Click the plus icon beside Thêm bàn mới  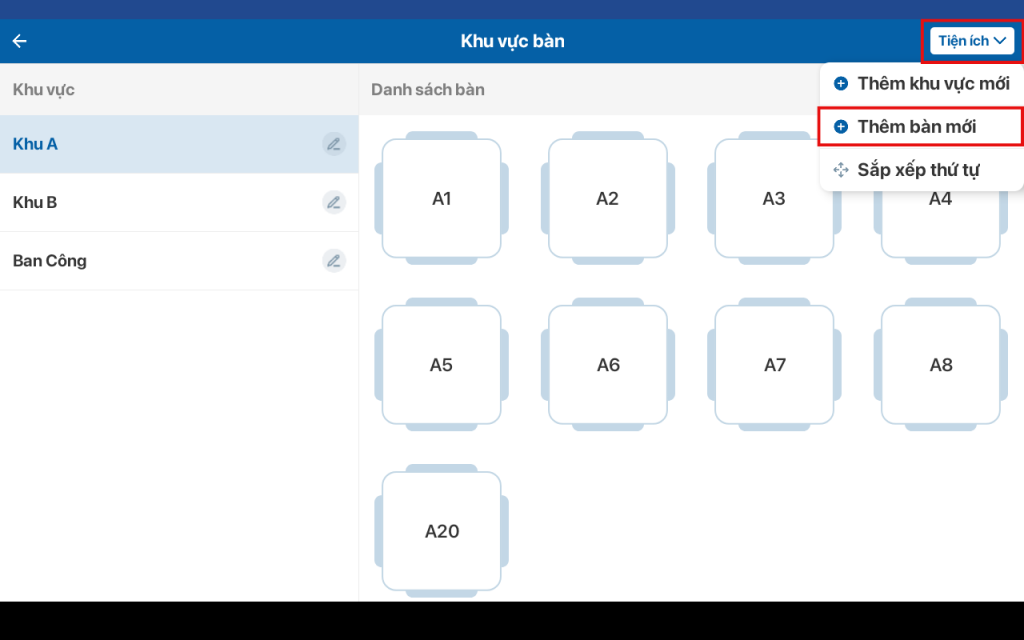[841, 127]
